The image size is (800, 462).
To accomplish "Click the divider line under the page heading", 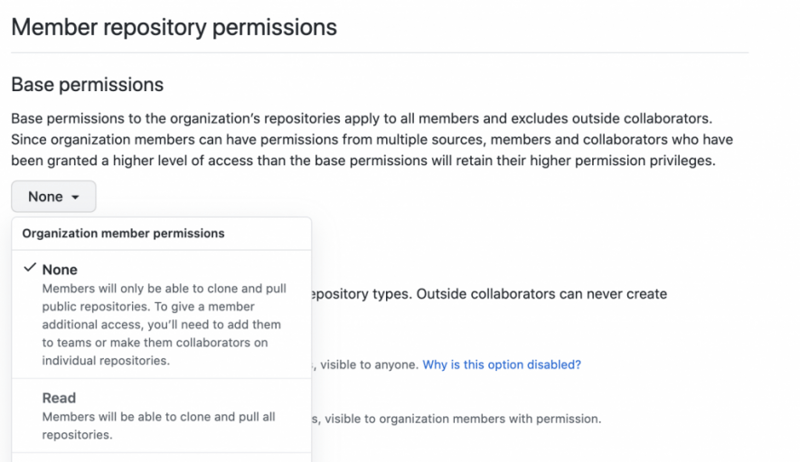I will coord(380,52).
